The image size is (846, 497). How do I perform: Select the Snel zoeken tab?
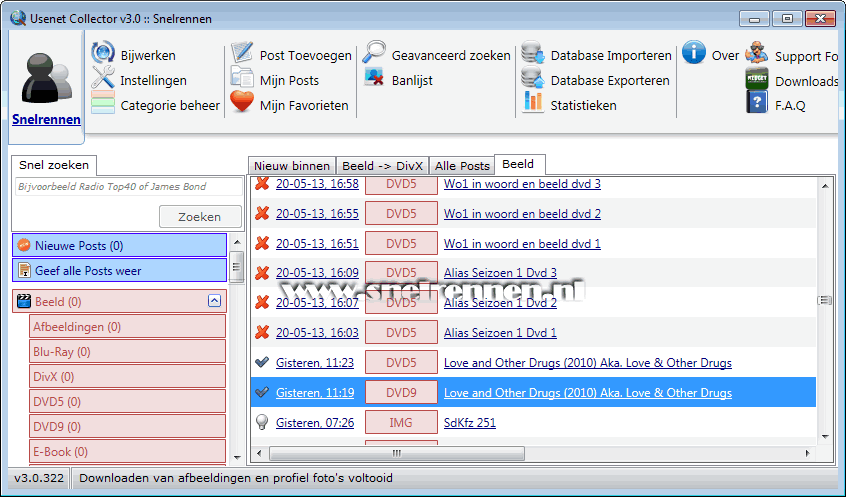[x=54, y=165]
